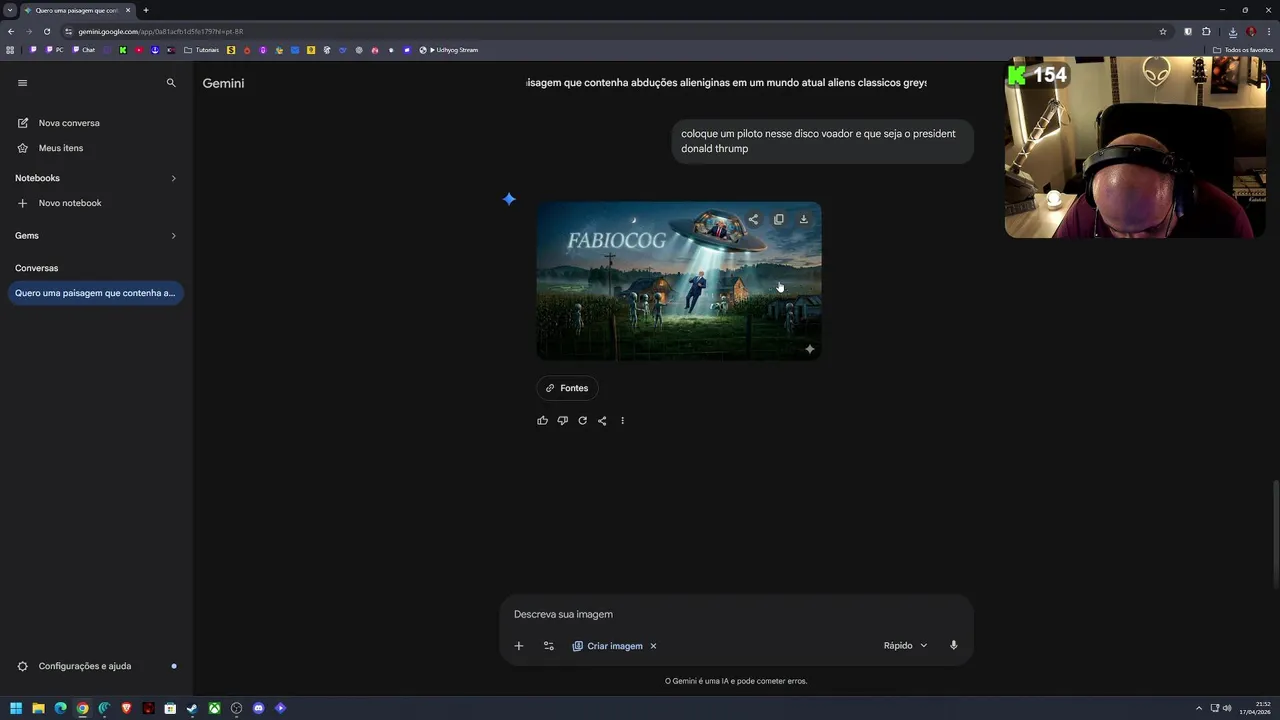Reload the page with refresh icon
1280x720 pixels.
(47, 31)
